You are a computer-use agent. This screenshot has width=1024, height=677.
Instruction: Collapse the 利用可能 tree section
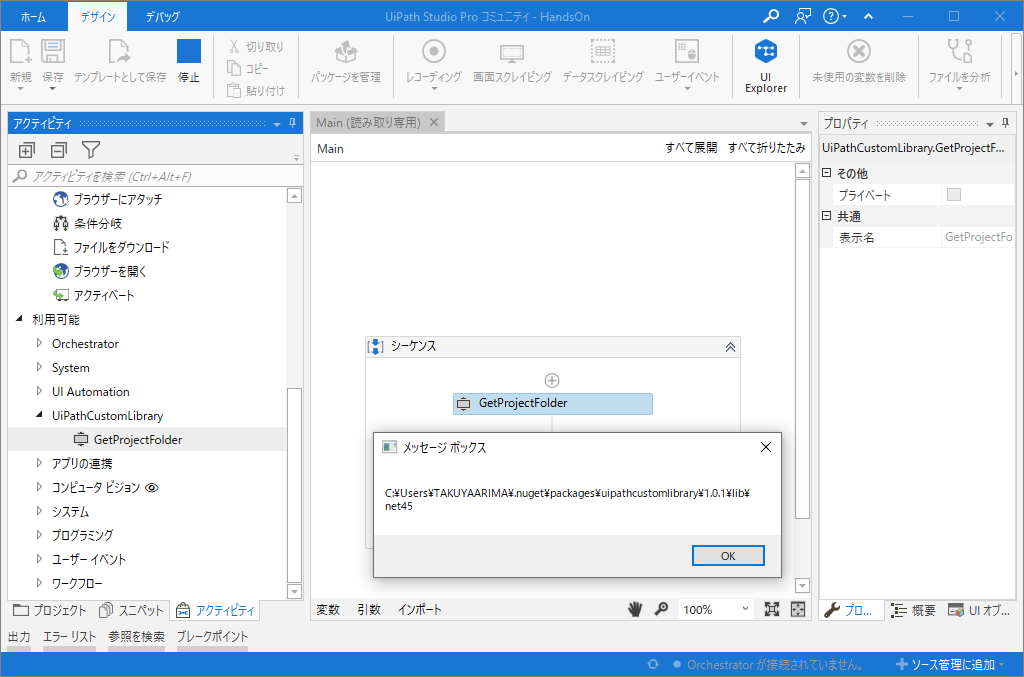click(x=19, y=319)
